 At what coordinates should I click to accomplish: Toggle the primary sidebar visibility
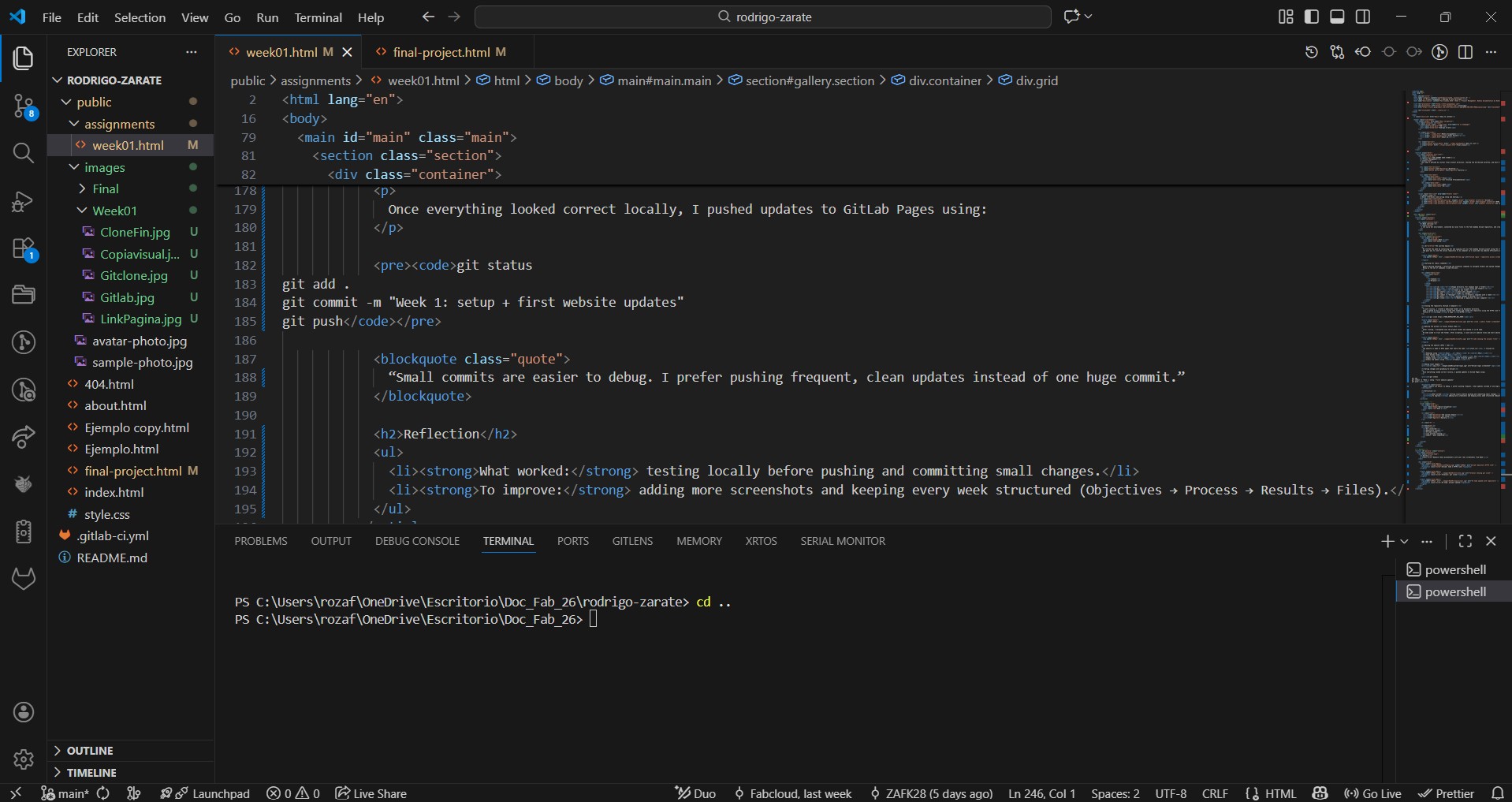(1311, 16)
